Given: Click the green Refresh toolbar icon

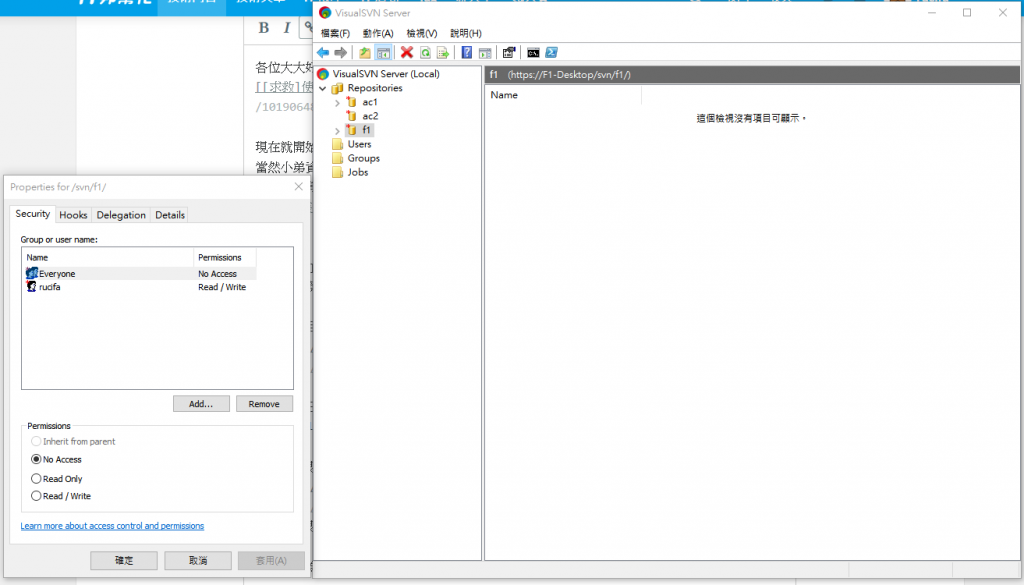Looking at the screenshot, I should [425, 53].
